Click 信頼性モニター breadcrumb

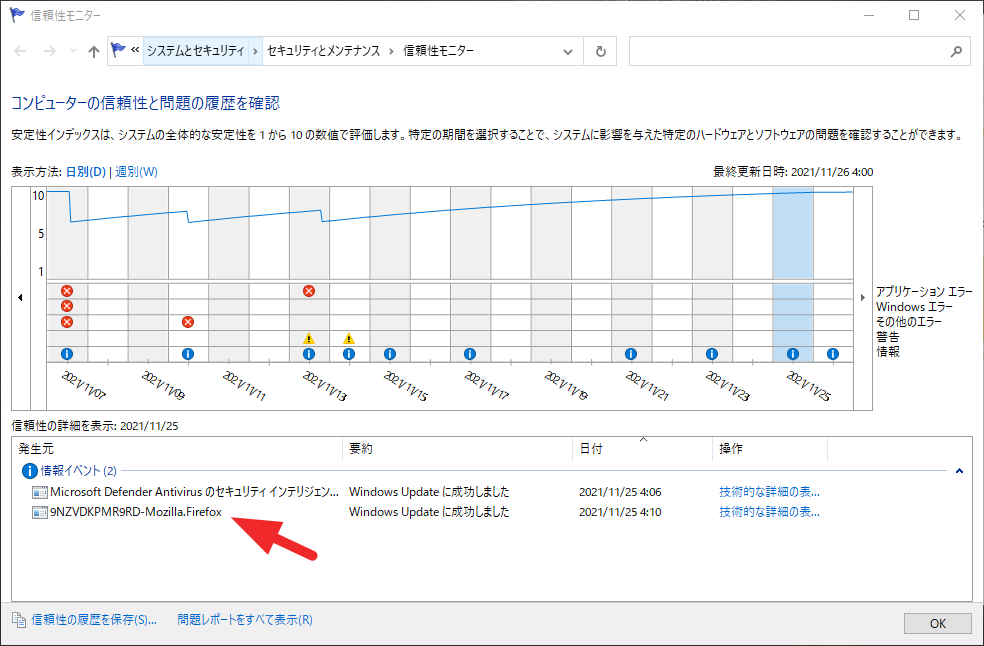click(438, 51)
